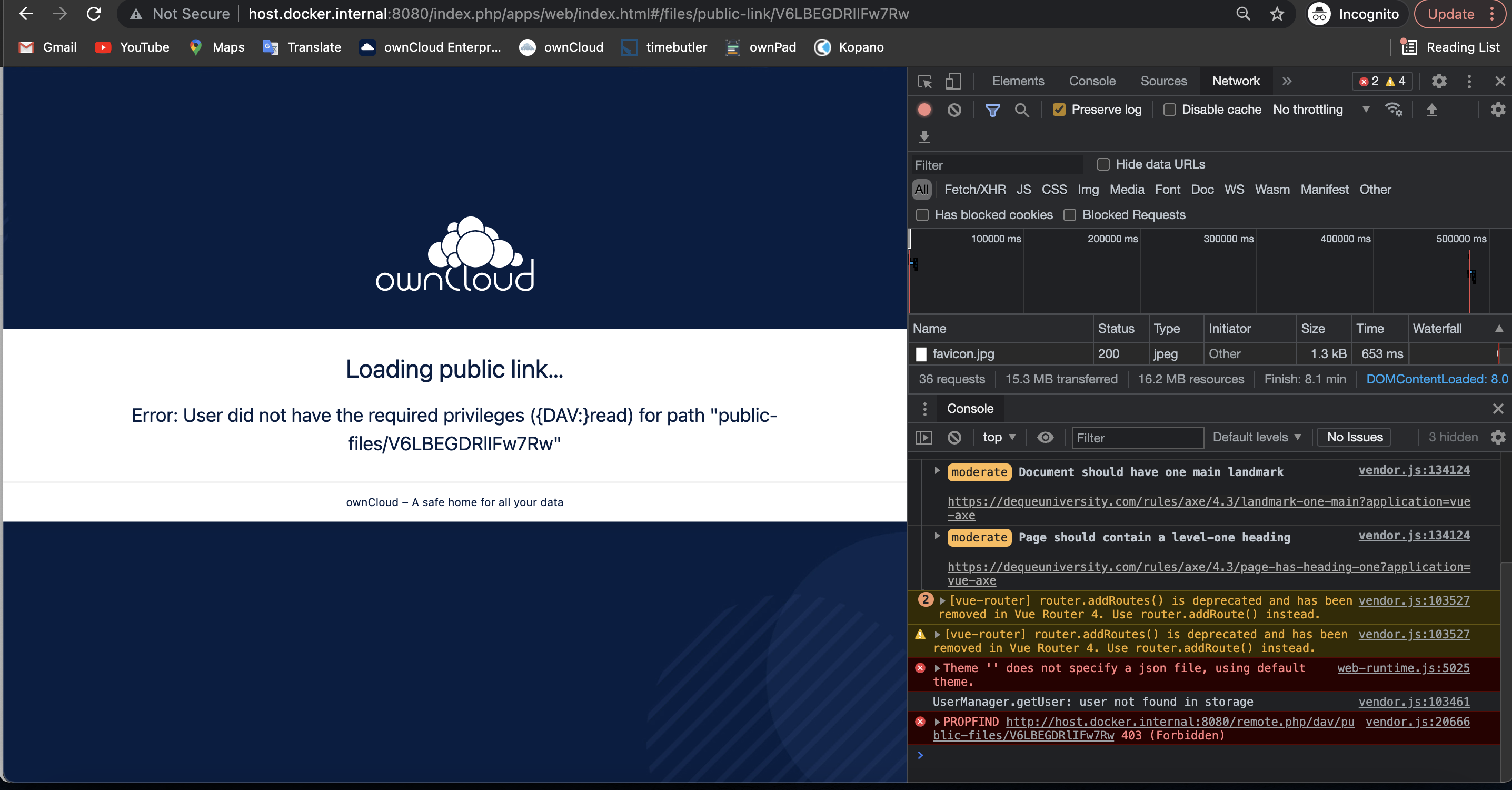This screenshot has height=790, width=1512.
Task: Show the console sidebar icon
Action: (923, 438)
